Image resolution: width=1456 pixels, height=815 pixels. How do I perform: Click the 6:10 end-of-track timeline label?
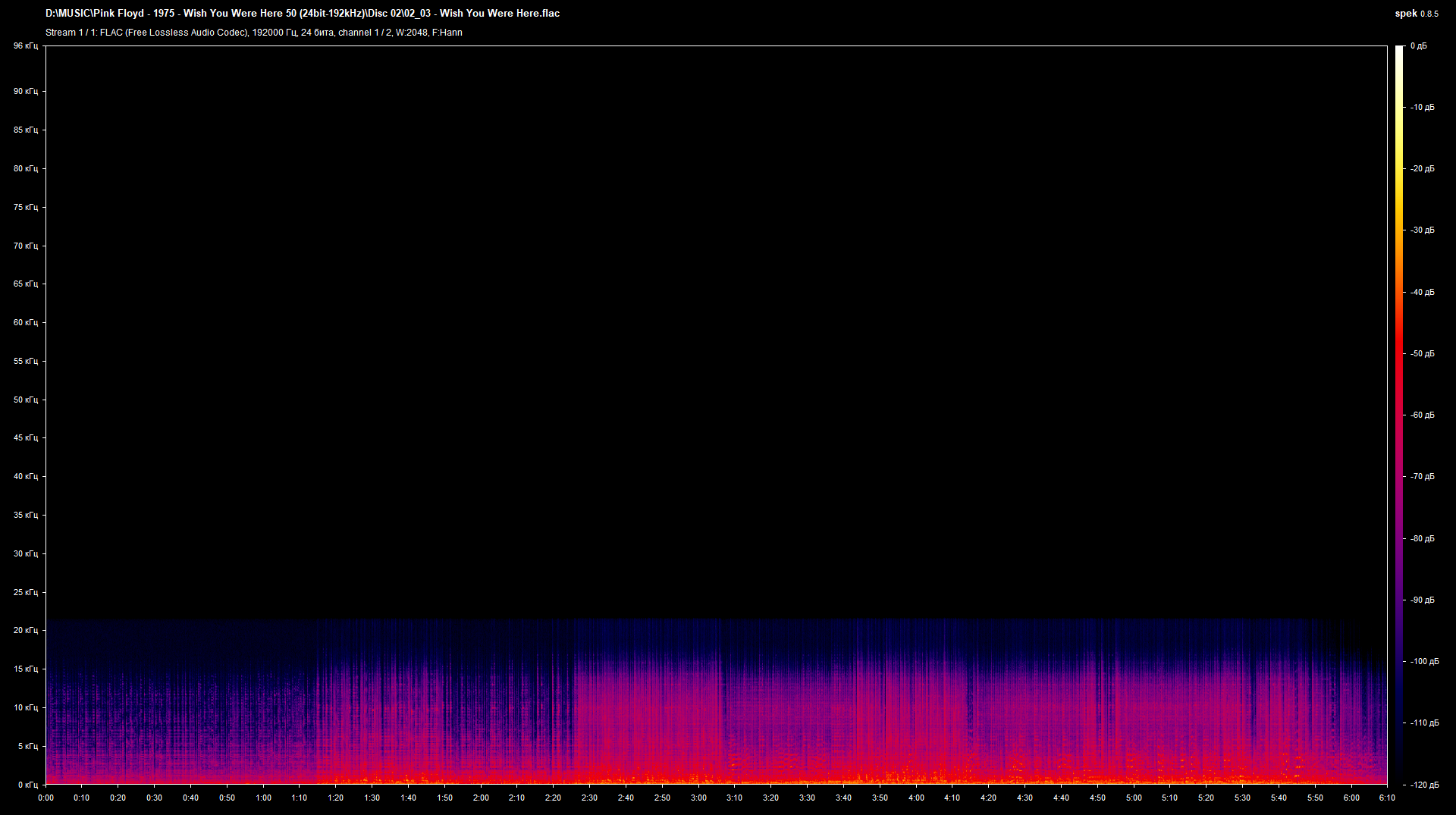[1388, 798]
